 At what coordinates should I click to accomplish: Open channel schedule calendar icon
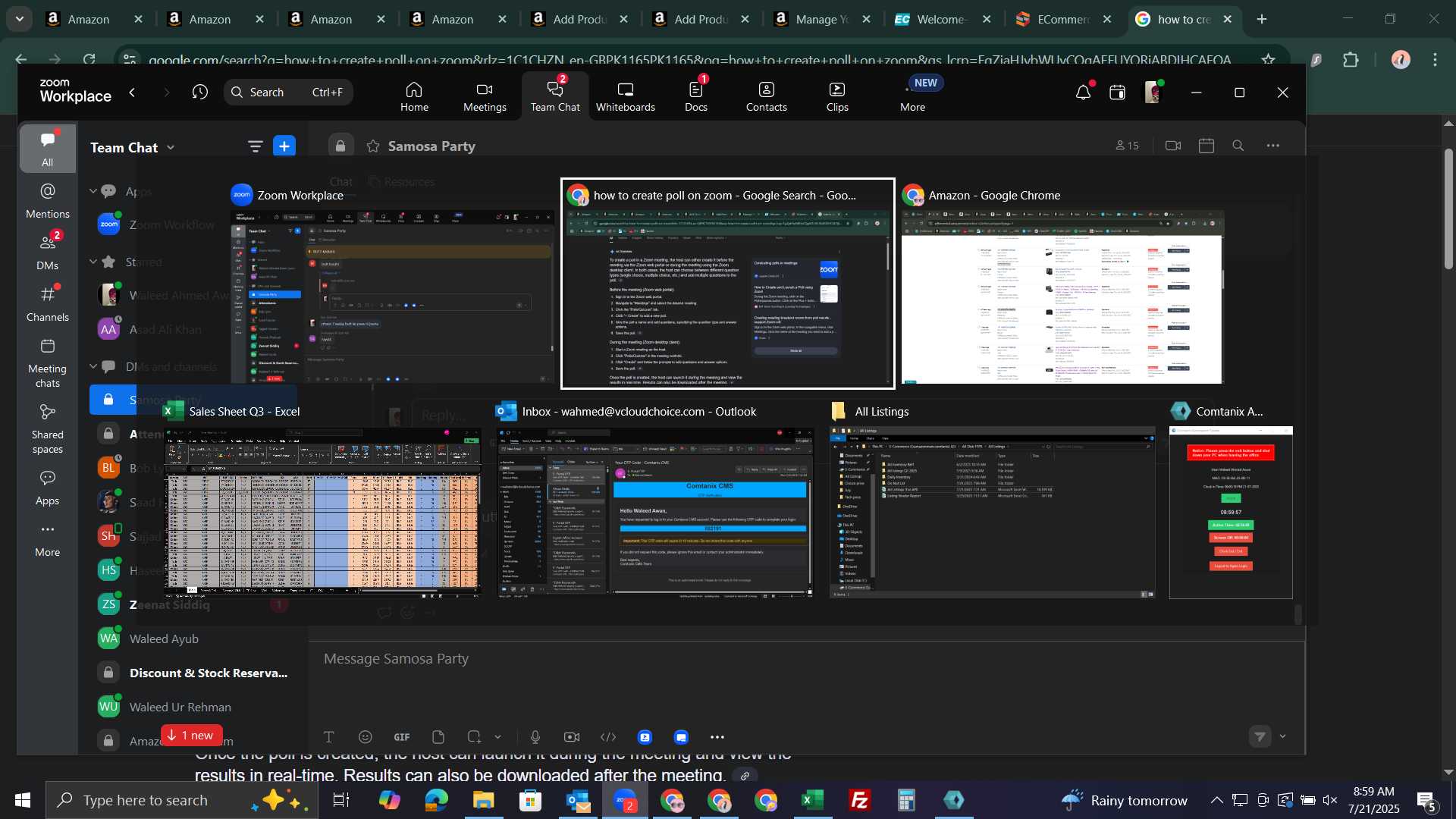(1207, 146)
